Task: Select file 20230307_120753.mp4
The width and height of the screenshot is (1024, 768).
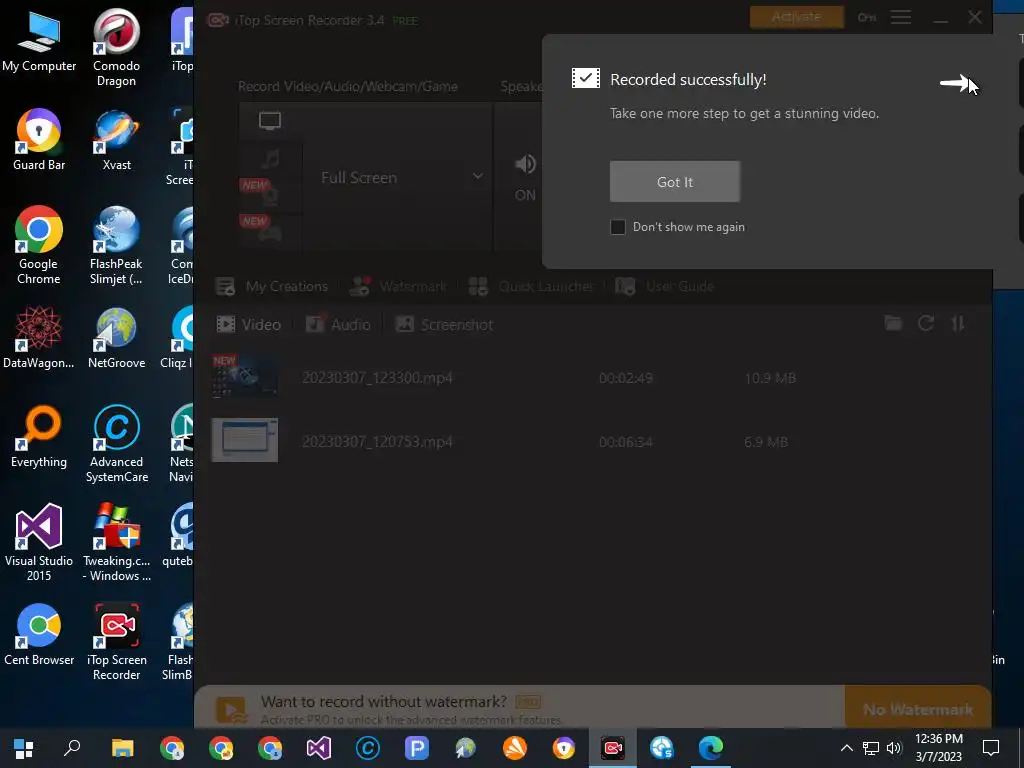Action: (377, 442)
